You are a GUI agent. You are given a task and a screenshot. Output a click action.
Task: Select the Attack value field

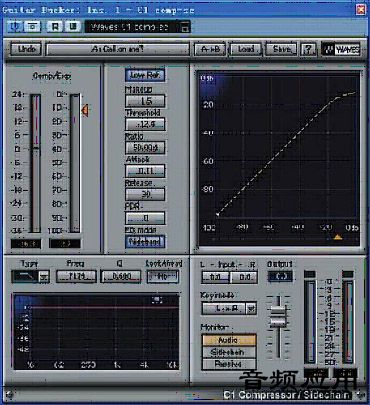pos(145,171)
